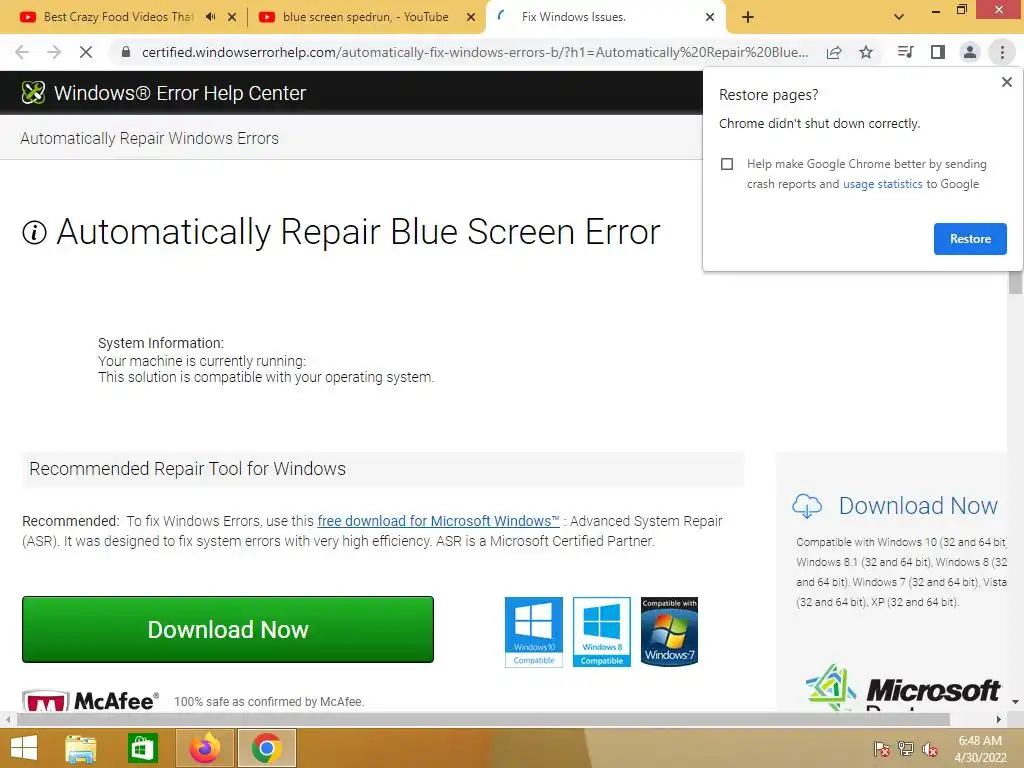Close the Best Crazy Food Videos tab
The width and height of the screenshot is (1024, 768).
tap(232, 17)
